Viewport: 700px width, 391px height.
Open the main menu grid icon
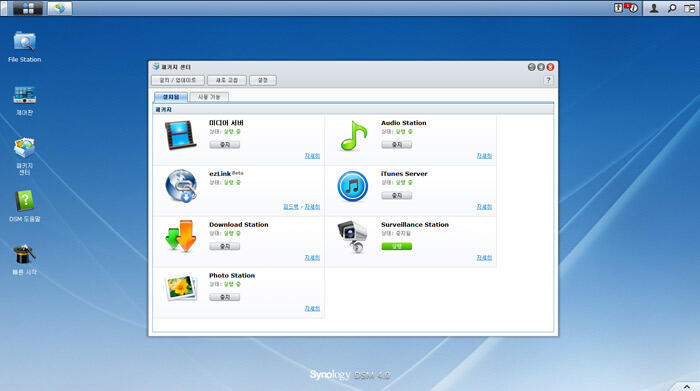pyautogui.click(x=28, y=8)
